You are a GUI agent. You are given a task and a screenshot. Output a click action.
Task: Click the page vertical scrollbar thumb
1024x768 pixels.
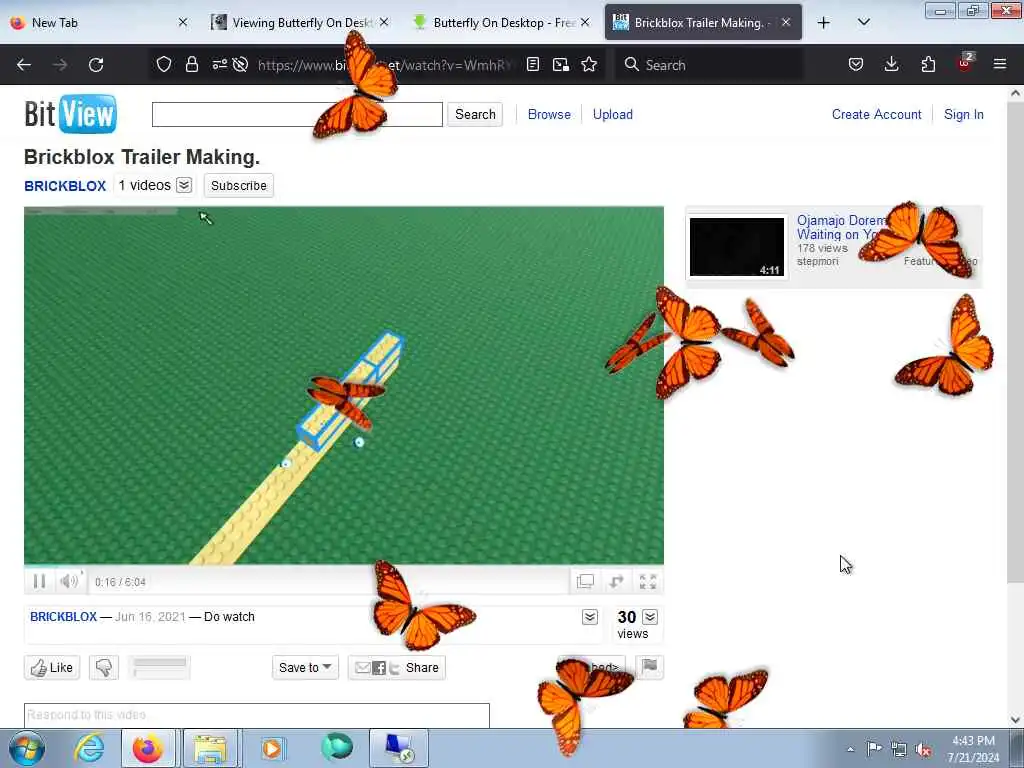coord(1015,340)
